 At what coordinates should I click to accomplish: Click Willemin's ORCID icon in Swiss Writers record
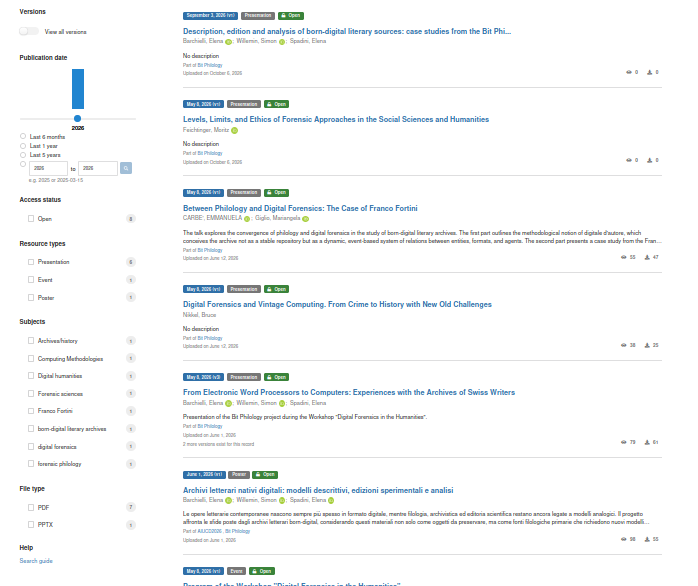(282, 403)
